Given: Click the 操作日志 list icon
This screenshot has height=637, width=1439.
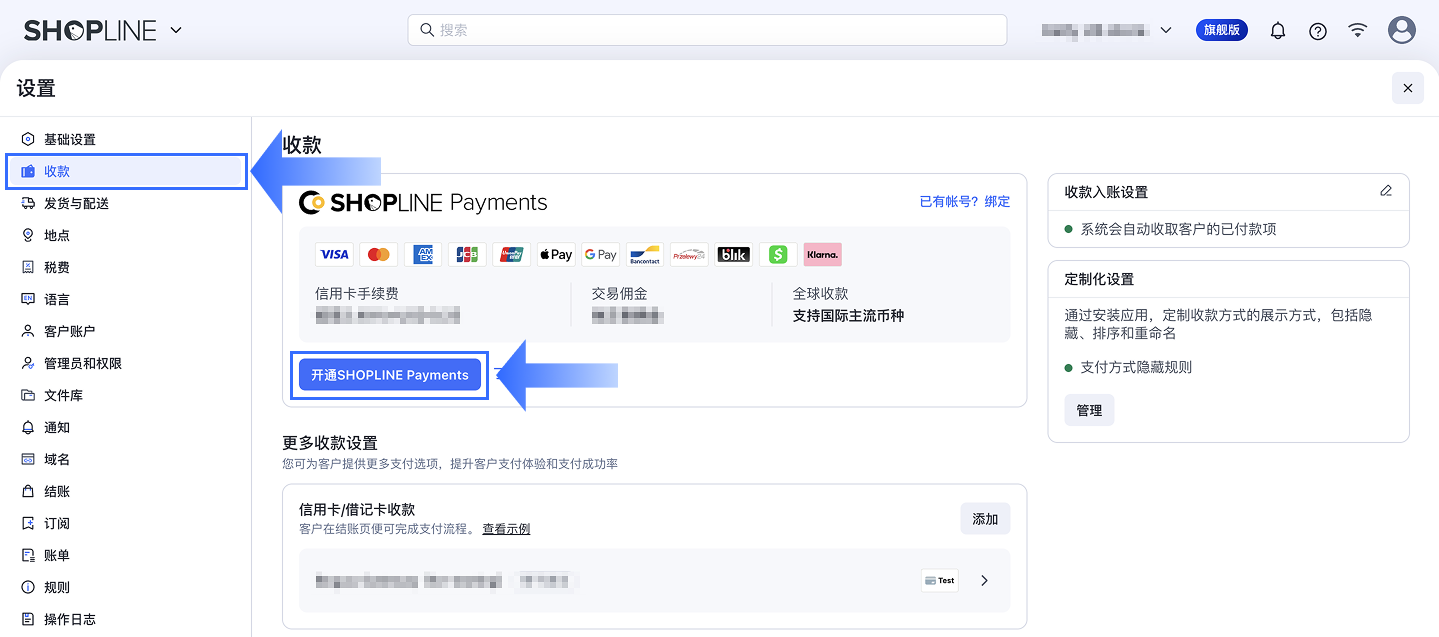Looking at the screenshot, I should [28, 619].
